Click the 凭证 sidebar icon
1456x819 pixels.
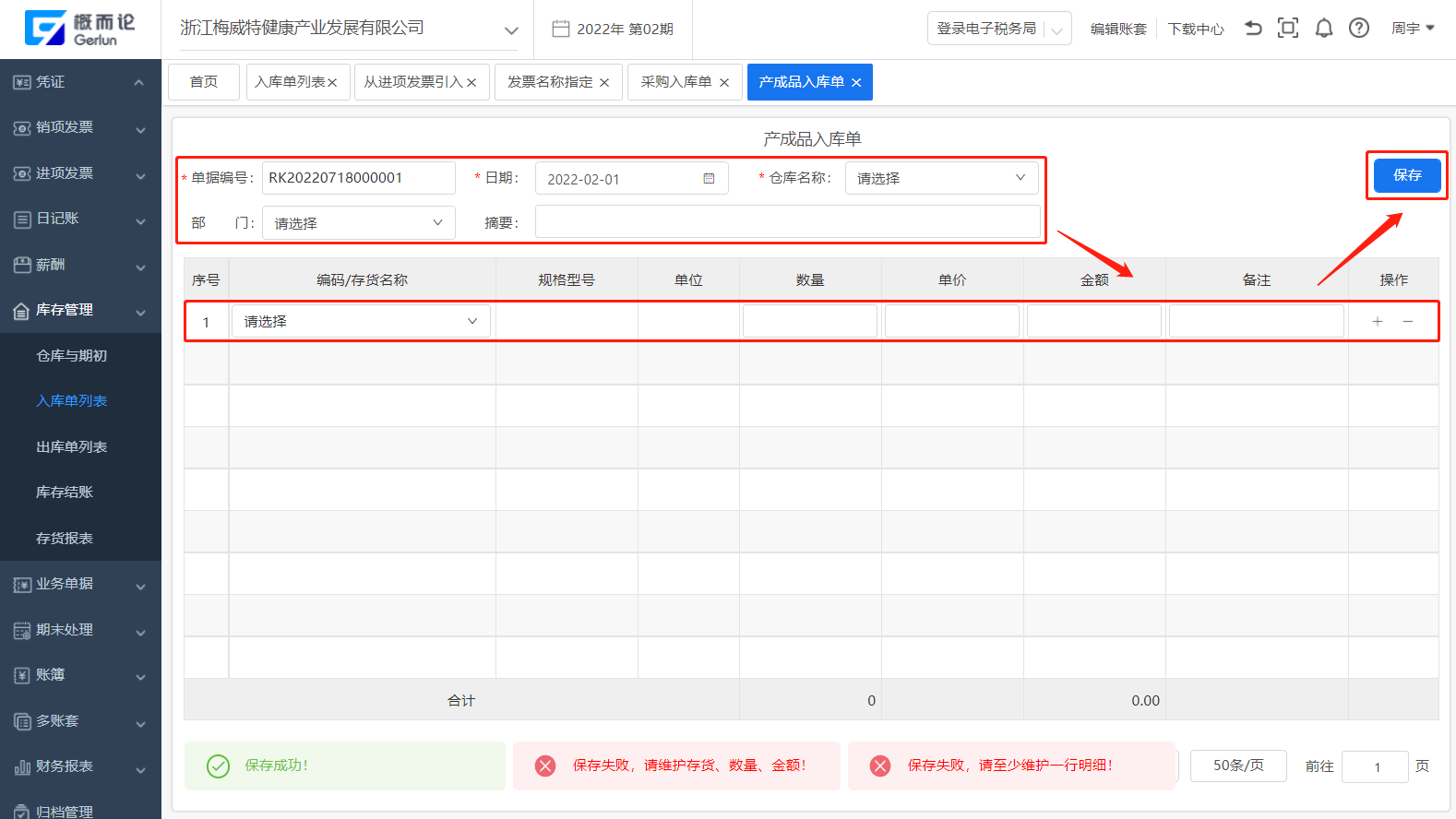[x=22, y=82]
